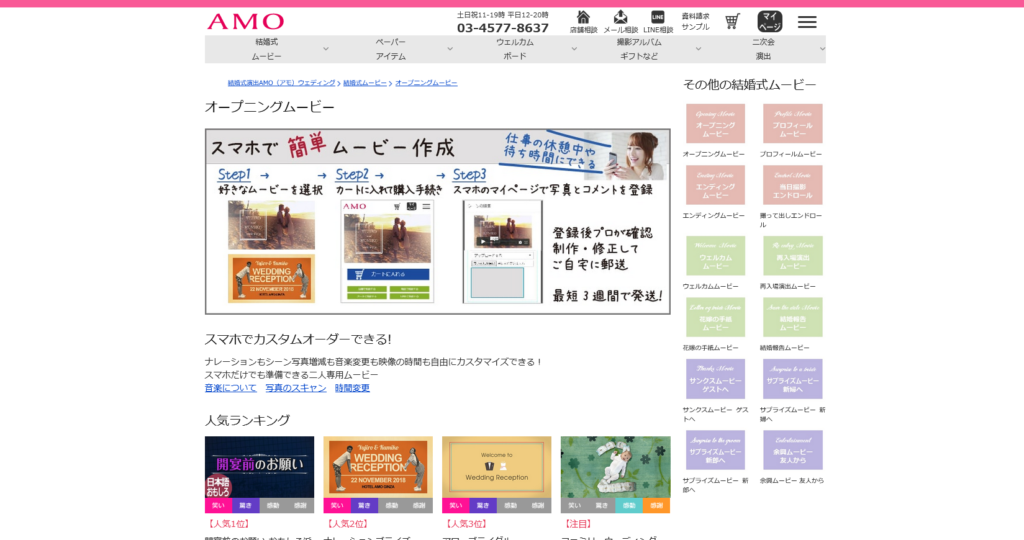Open the shopping cart icon
The height and width of the screenshot is (540, 1024).
(x=732, y=22)
